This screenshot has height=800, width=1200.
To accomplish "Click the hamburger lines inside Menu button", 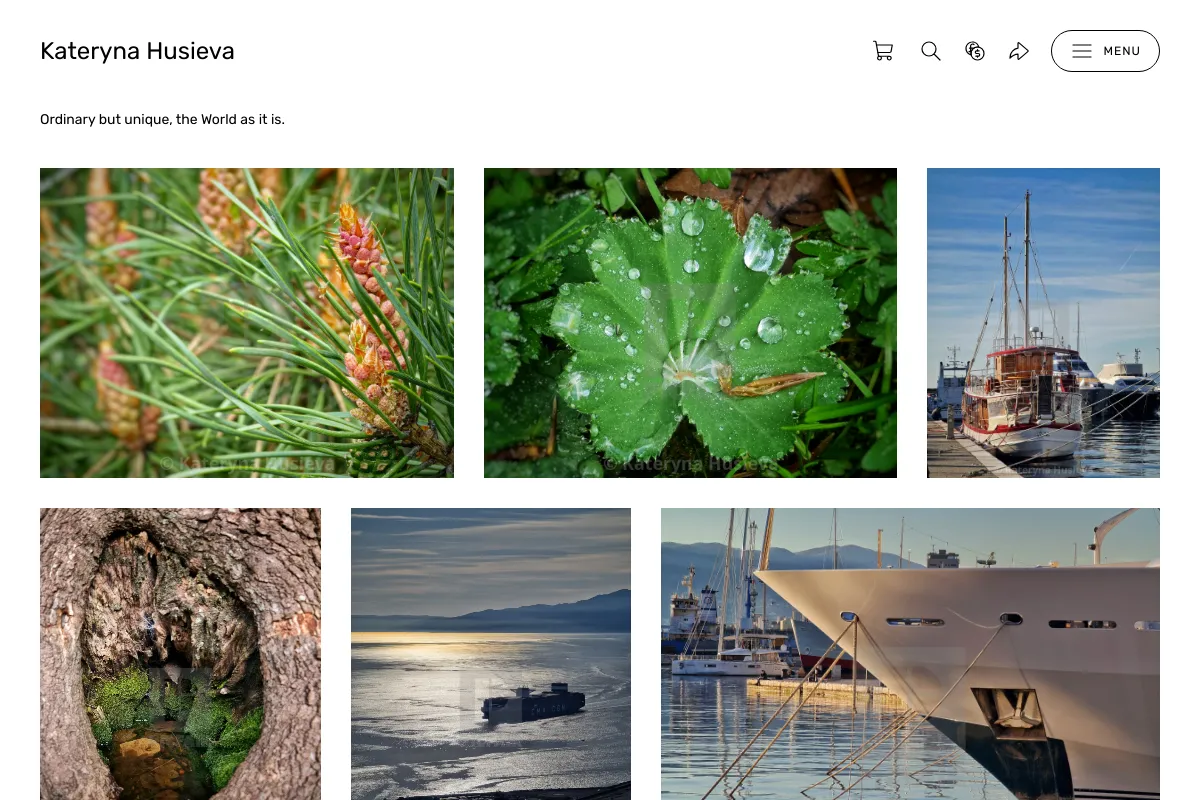I will pyautogui.click(x=1082, y=51).
